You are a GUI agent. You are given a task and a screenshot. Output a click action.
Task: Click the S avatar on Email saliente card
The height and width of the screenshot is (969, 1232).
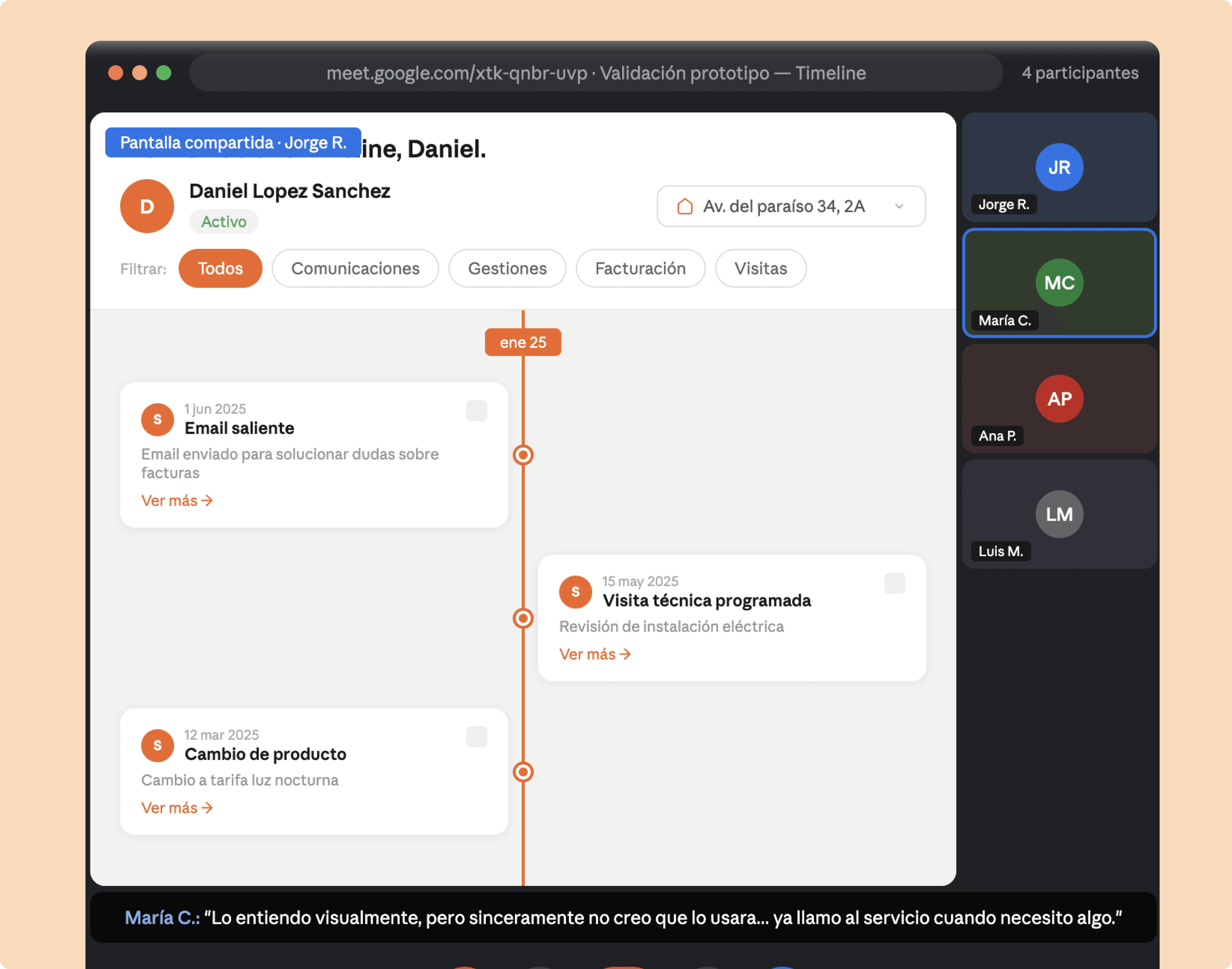pyautogui.click(x=157, y=419)
